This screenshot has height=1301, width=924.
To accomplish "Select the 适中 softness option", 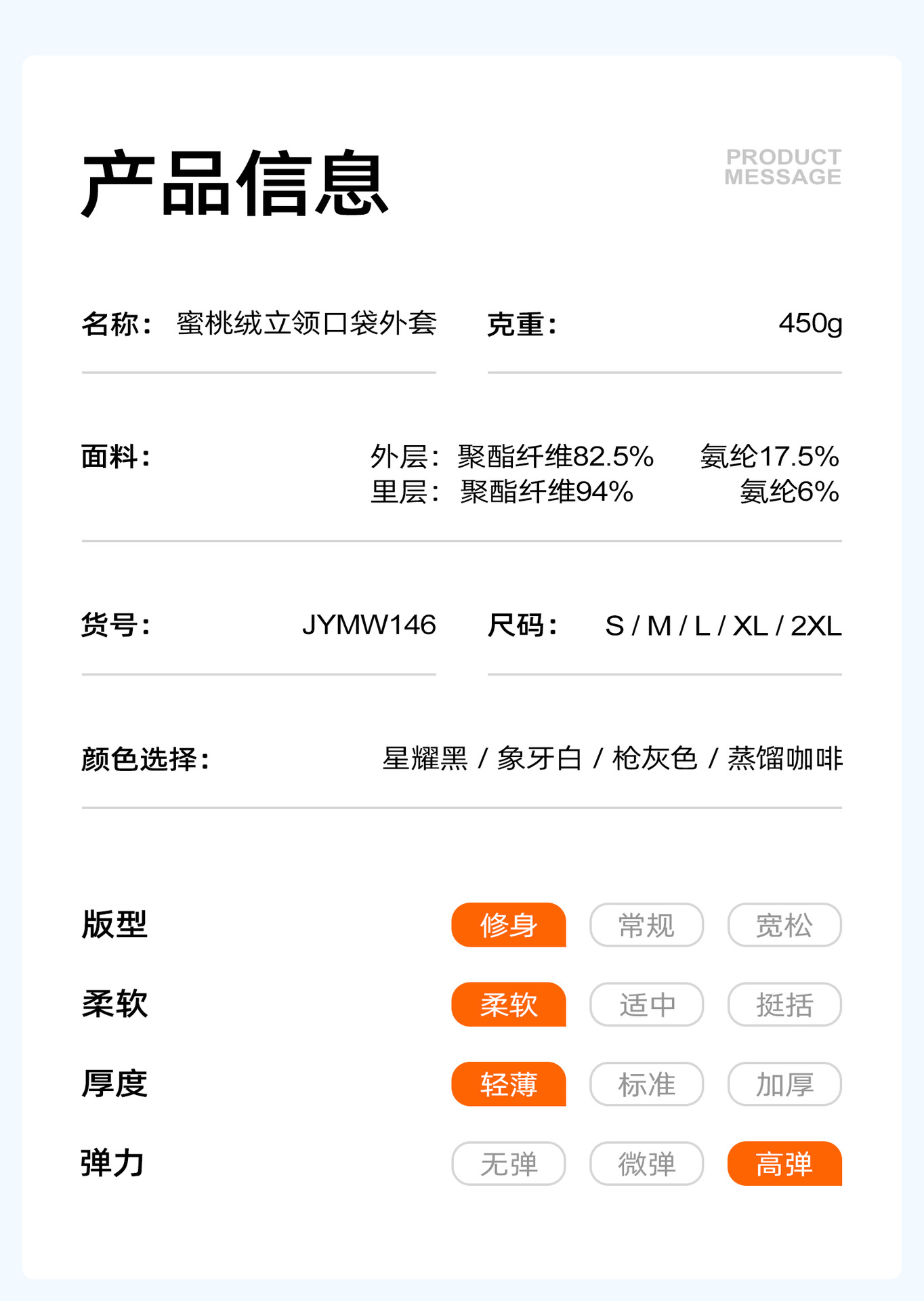I will pyautogui.click(x=647, y=1004).
